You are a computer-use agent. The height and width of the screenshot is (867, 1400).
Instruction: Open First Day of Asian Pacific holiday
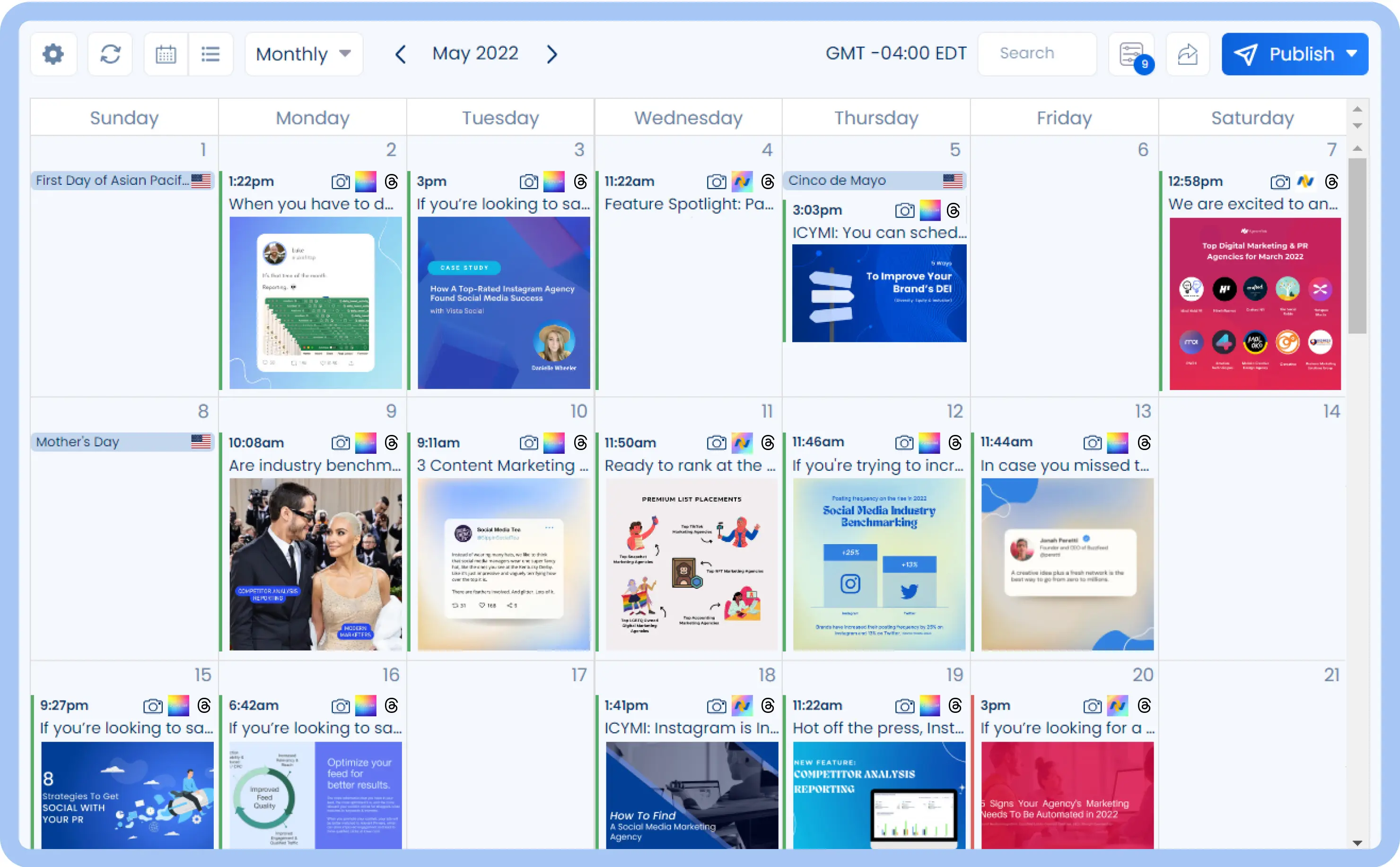123,181
